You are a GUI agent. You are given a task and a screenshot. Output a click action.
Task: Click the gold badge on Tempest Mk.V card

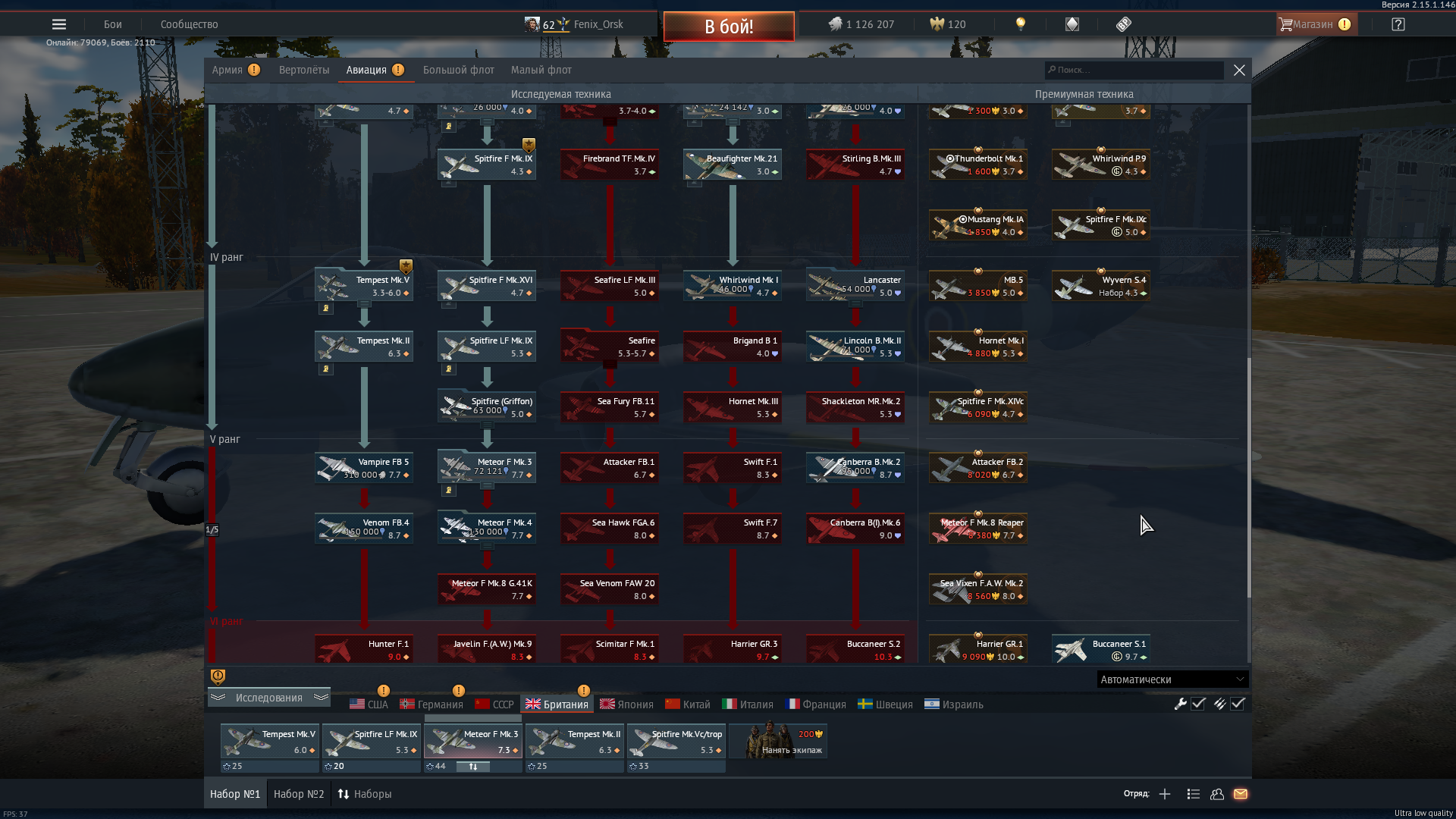(x=406, y=266)
